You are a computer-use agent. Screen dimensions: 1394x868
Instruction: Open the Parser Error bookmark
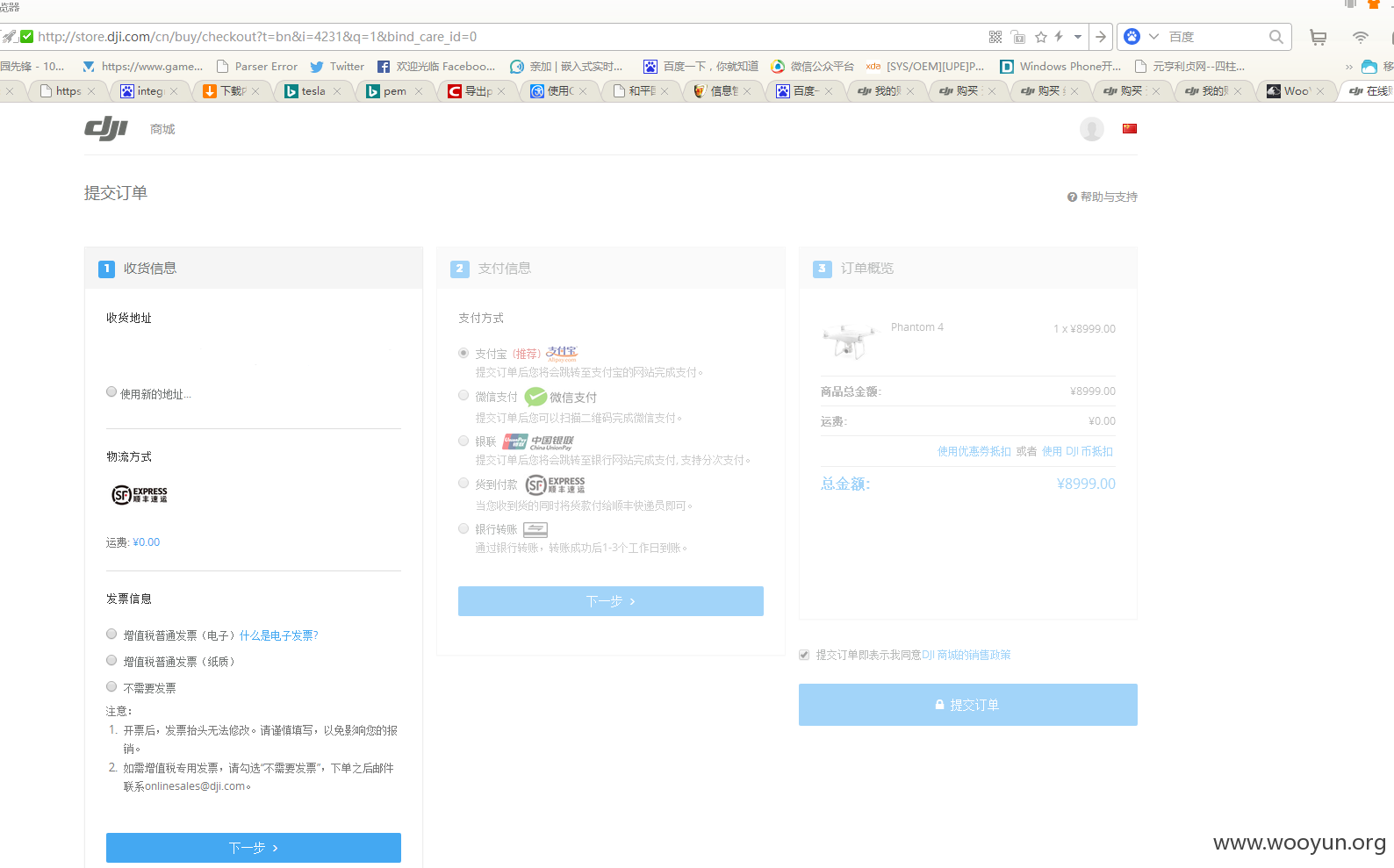point(256,67)
